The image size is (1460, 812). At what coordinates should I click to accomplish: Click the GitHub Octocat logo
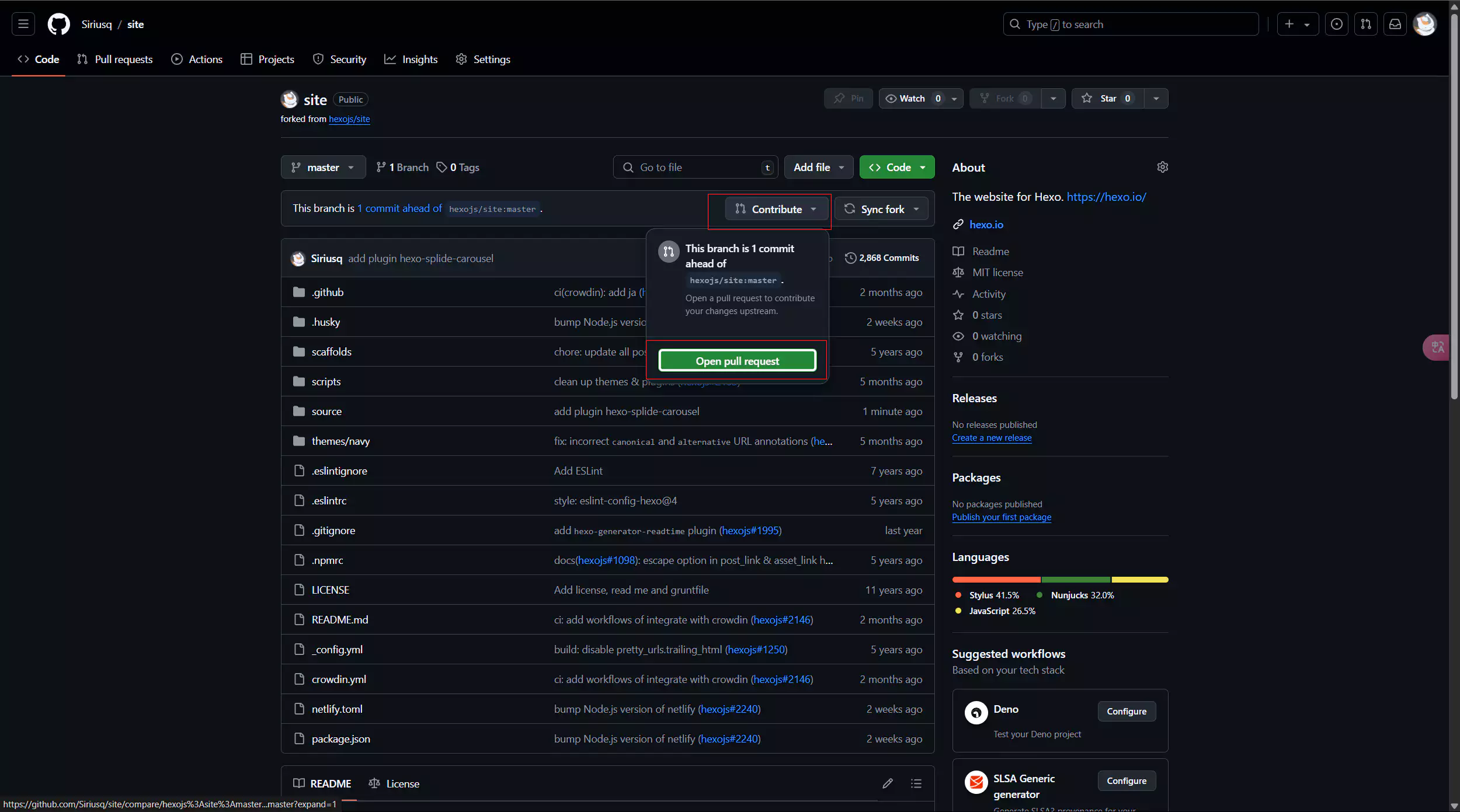58,25
